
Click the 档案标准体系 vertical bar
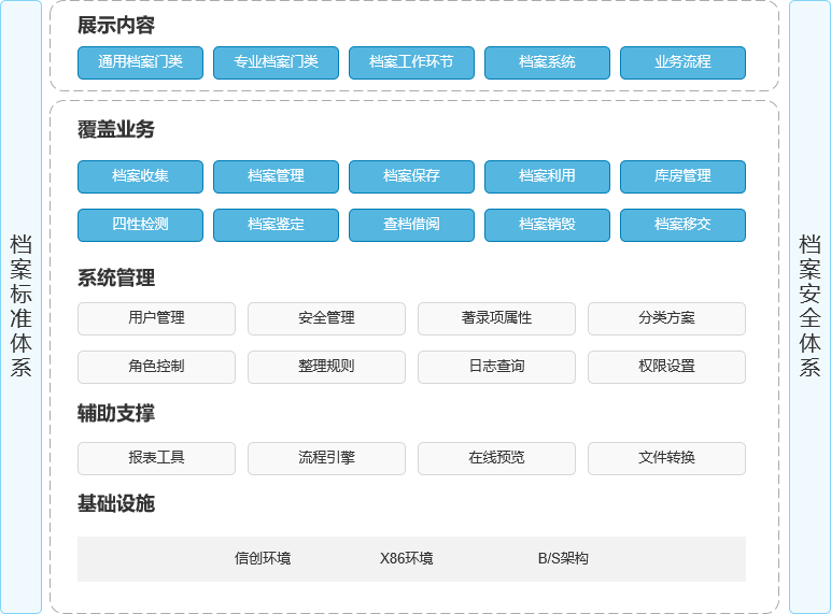click(21, 307)
